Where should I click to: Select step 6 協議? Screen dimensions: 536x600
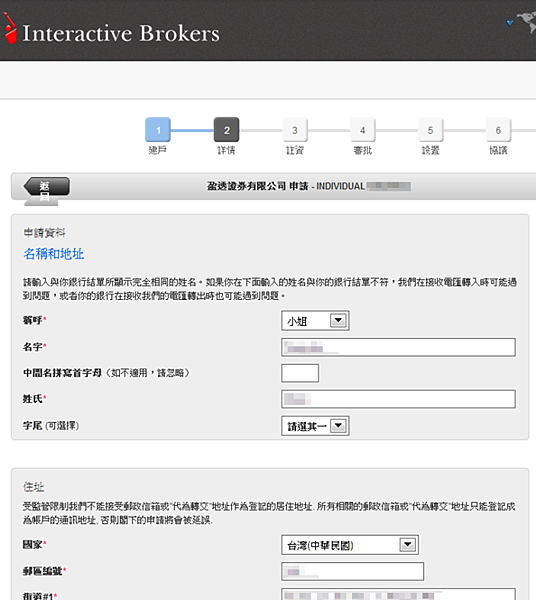pyautogui.click(x=498, y=130)
